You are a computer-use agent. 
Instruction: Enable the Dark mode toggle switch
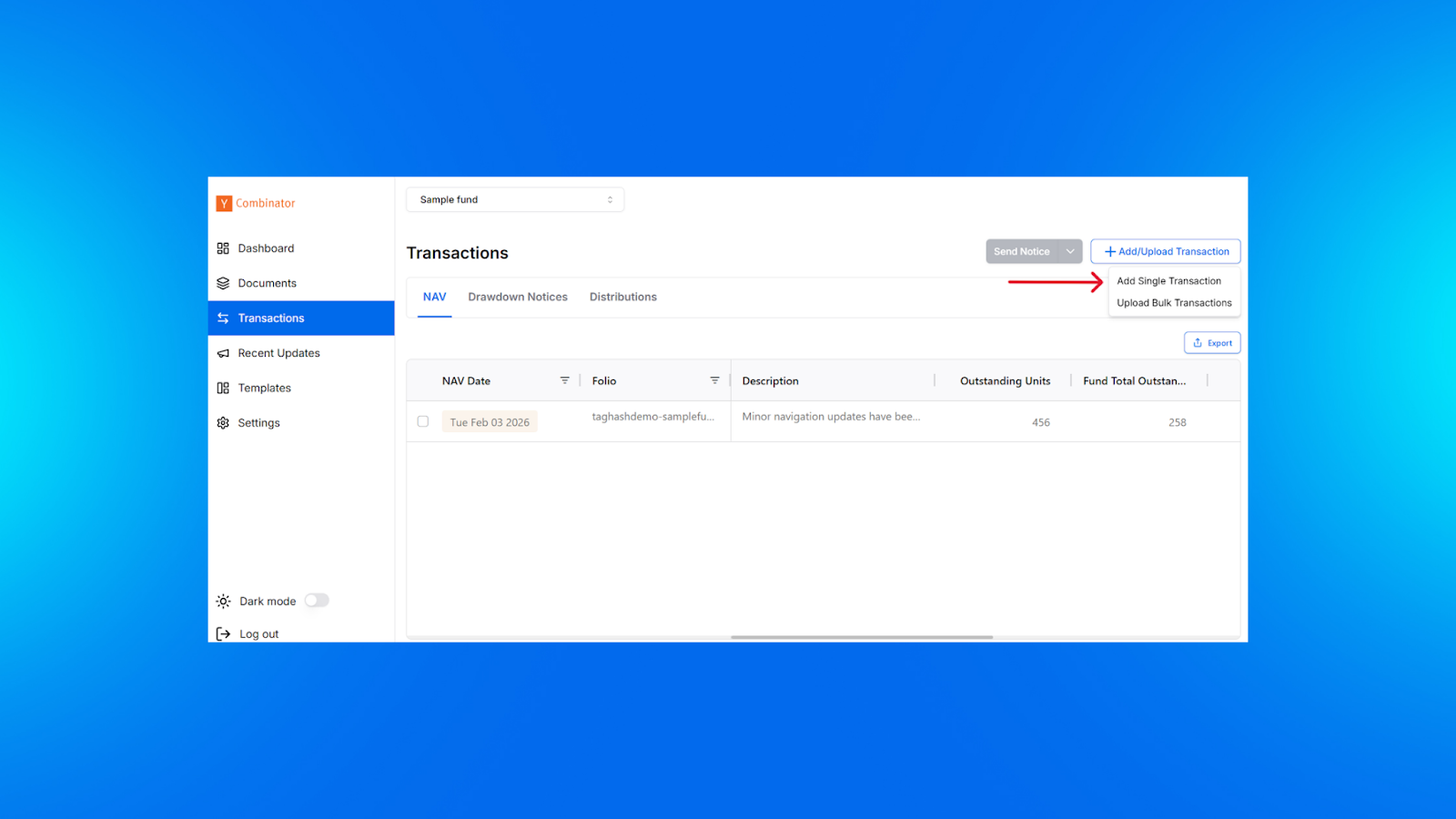coord(317,601)
